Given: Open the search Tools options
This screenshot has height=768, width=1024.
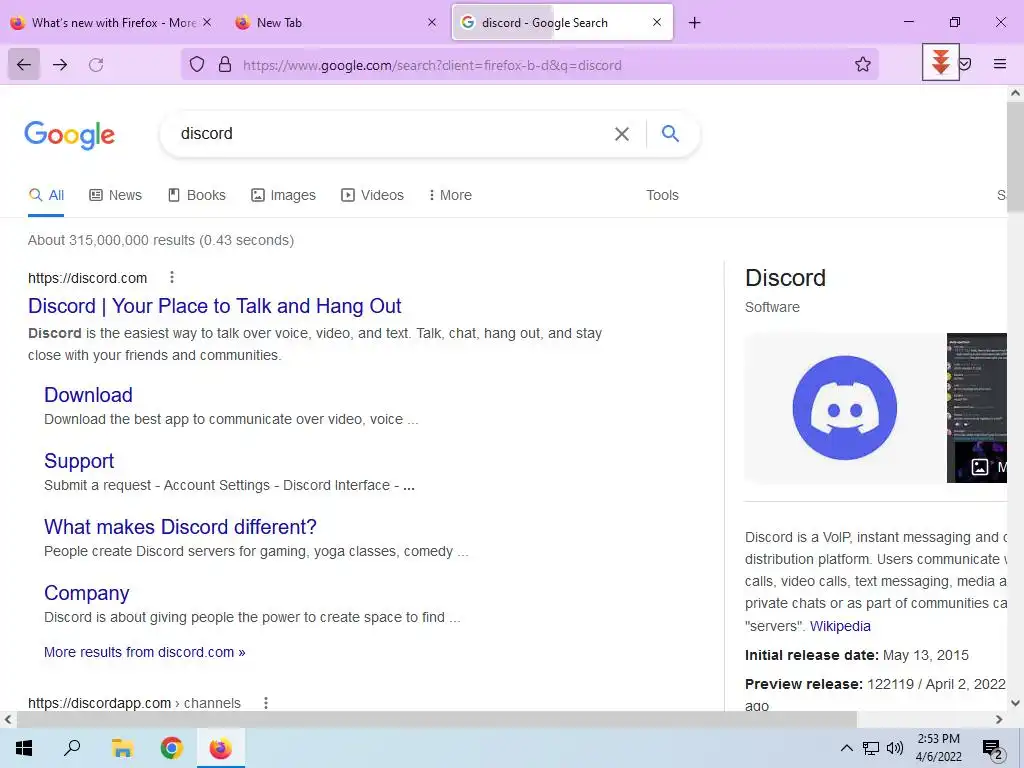Looking at the screenshot, I should 662,195.
